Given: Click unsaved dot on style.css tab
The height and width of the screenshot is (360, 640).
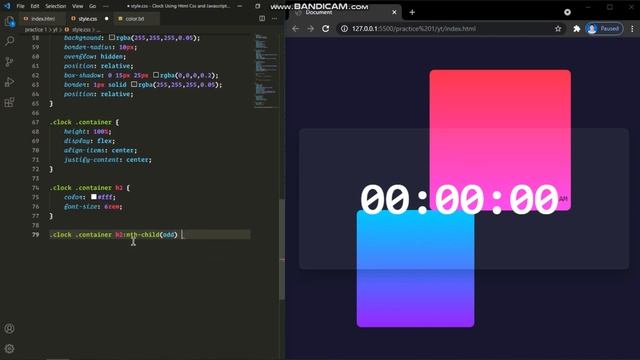Looking at the screenshot, I should pos(107,18).
